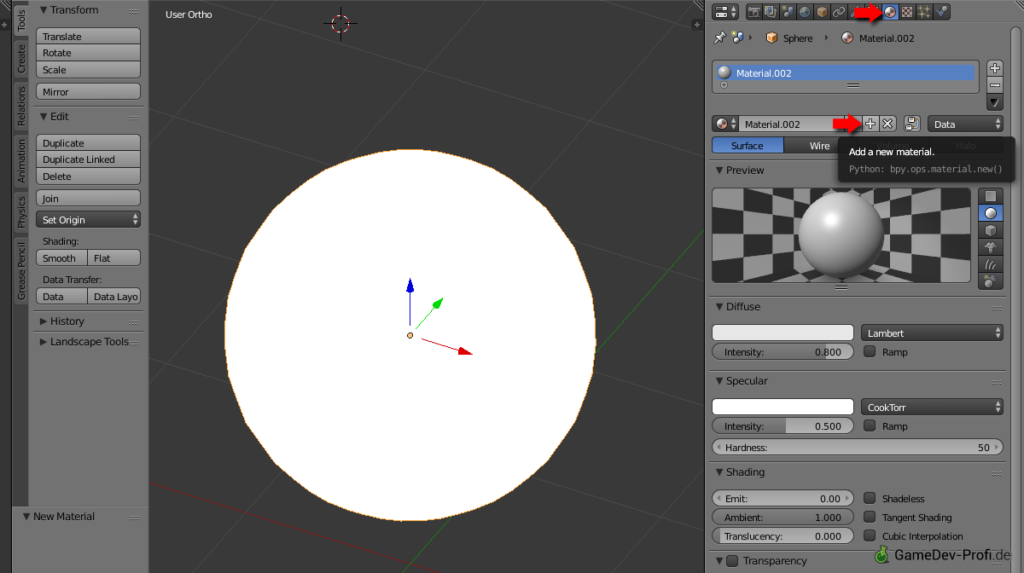Enable the Shadeless checkbox
Image resolution: width=1024 pixels, height=573 pixels.
[x=869, y=498]
